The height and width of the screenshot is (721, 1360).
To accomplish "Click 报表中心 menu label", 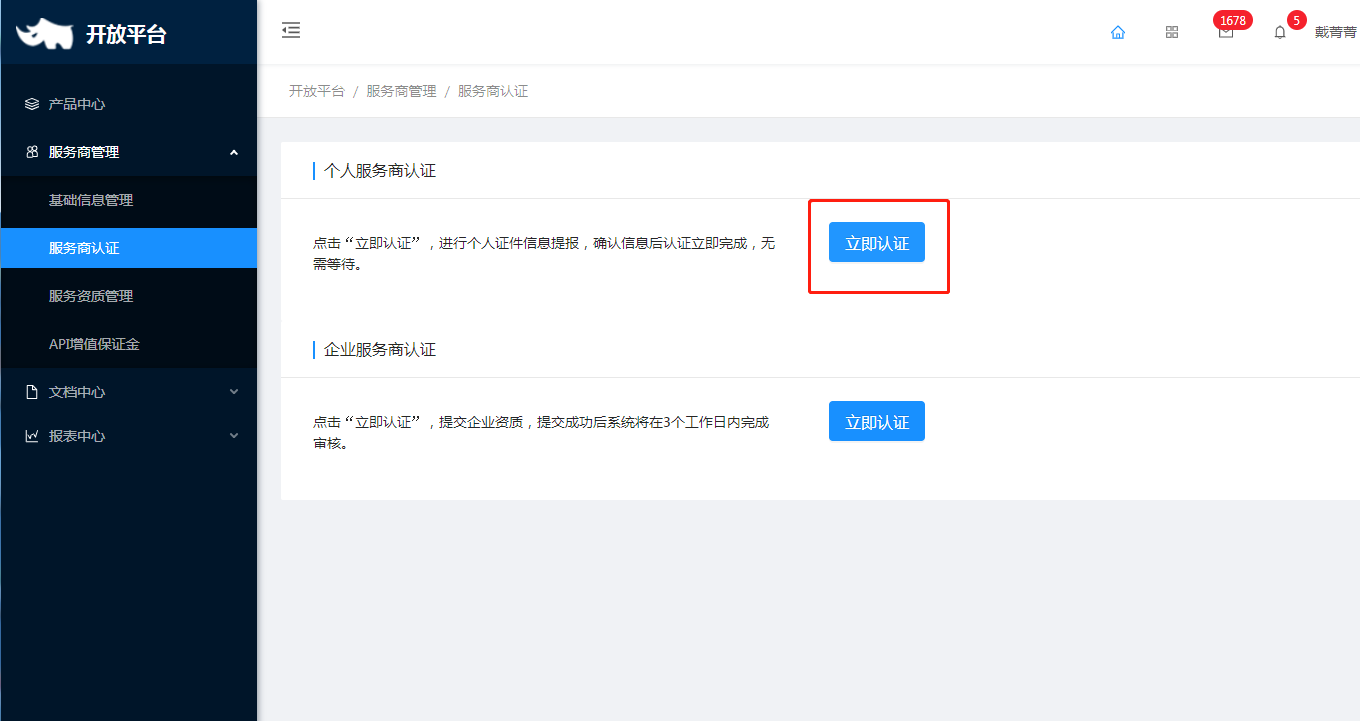I will point(77,436).
